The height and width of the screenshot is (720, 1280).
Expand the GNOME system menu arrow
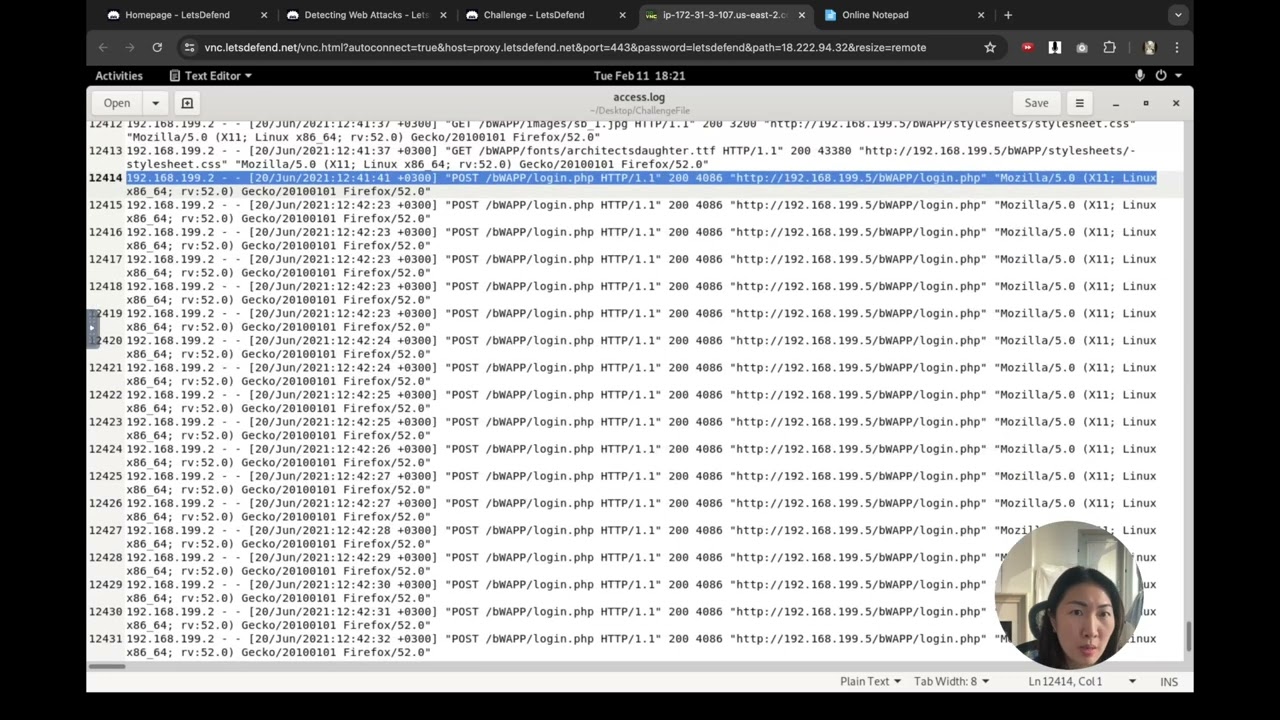(1179, 76)
